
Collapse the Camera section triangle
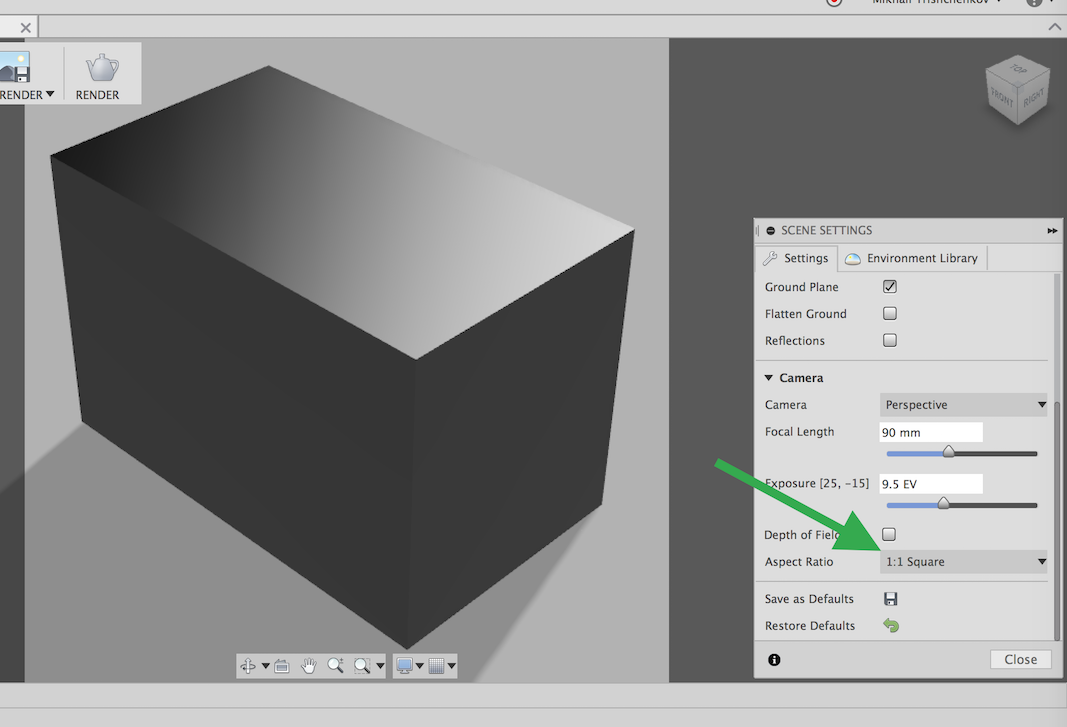(x=770, y=378)
